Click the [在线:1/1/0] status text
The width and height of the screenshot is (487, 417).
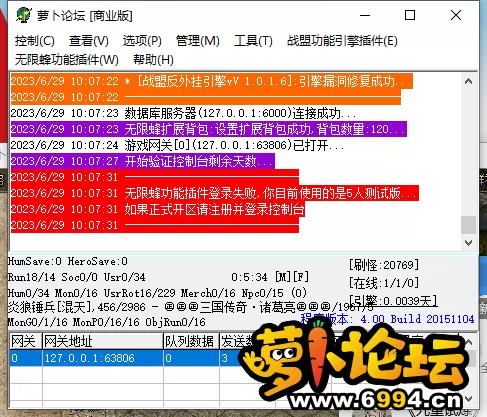coord(384,283)
